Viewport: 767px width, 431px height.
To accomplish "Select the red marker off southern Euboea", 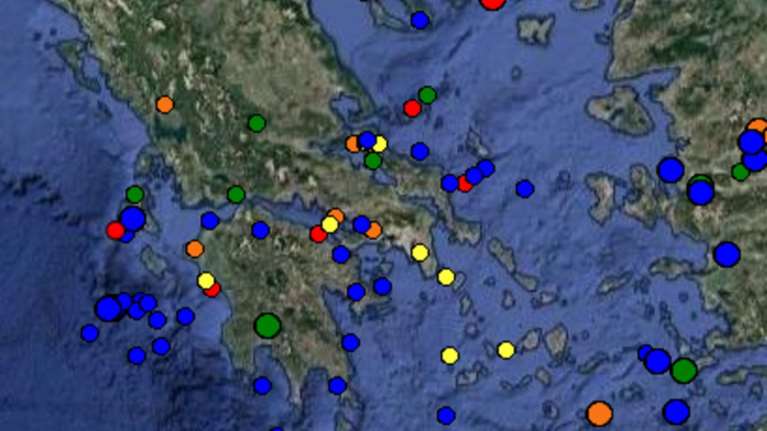I will (x=465, y=185).
